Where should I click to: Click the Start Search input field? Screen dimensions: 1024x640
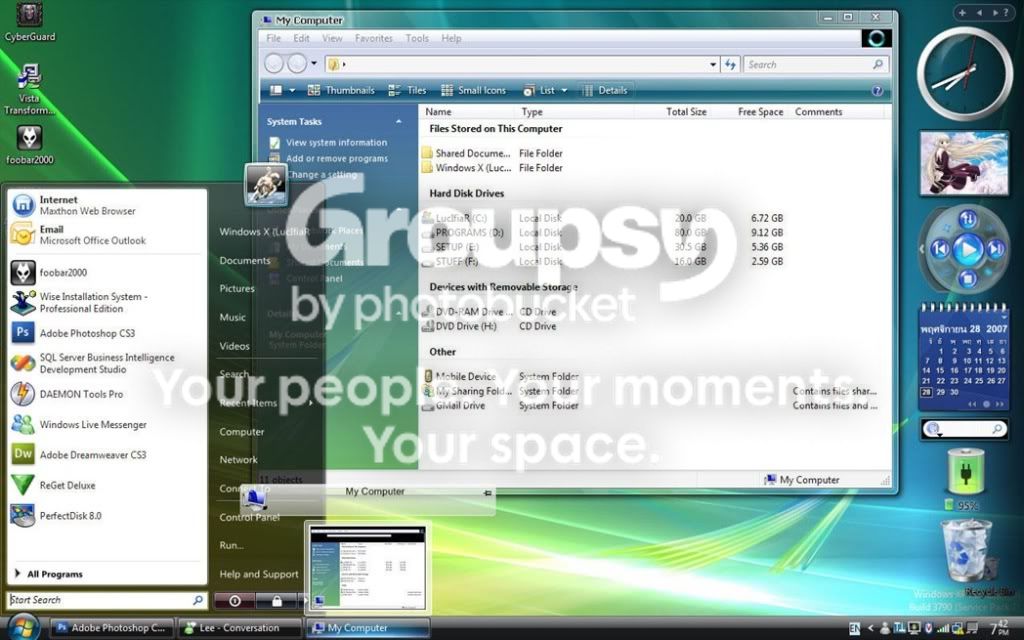point(107,600)
